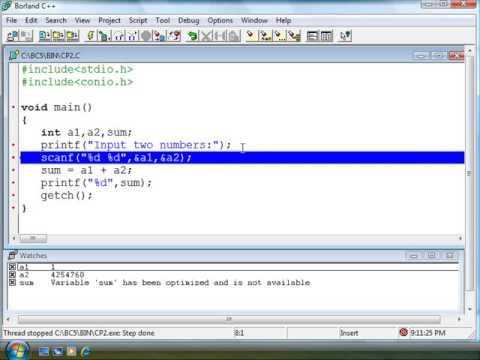Click the editor horizontal scrollbar thumb

(x=33, y=238)
